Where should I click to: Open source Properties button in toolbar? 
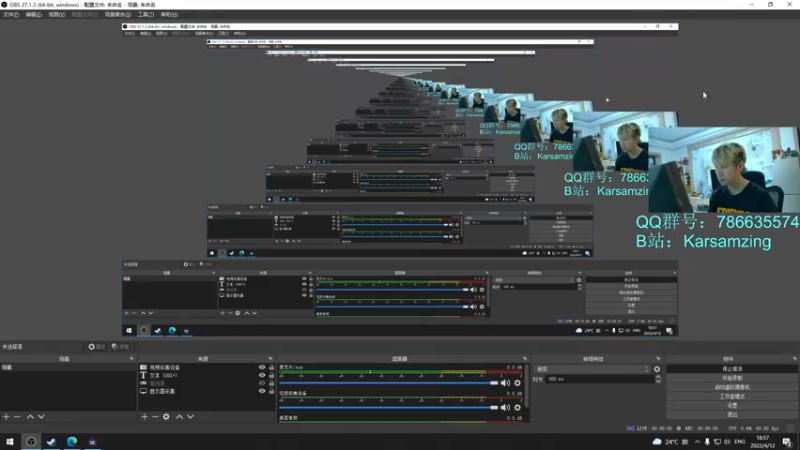(x=96, y=347)
